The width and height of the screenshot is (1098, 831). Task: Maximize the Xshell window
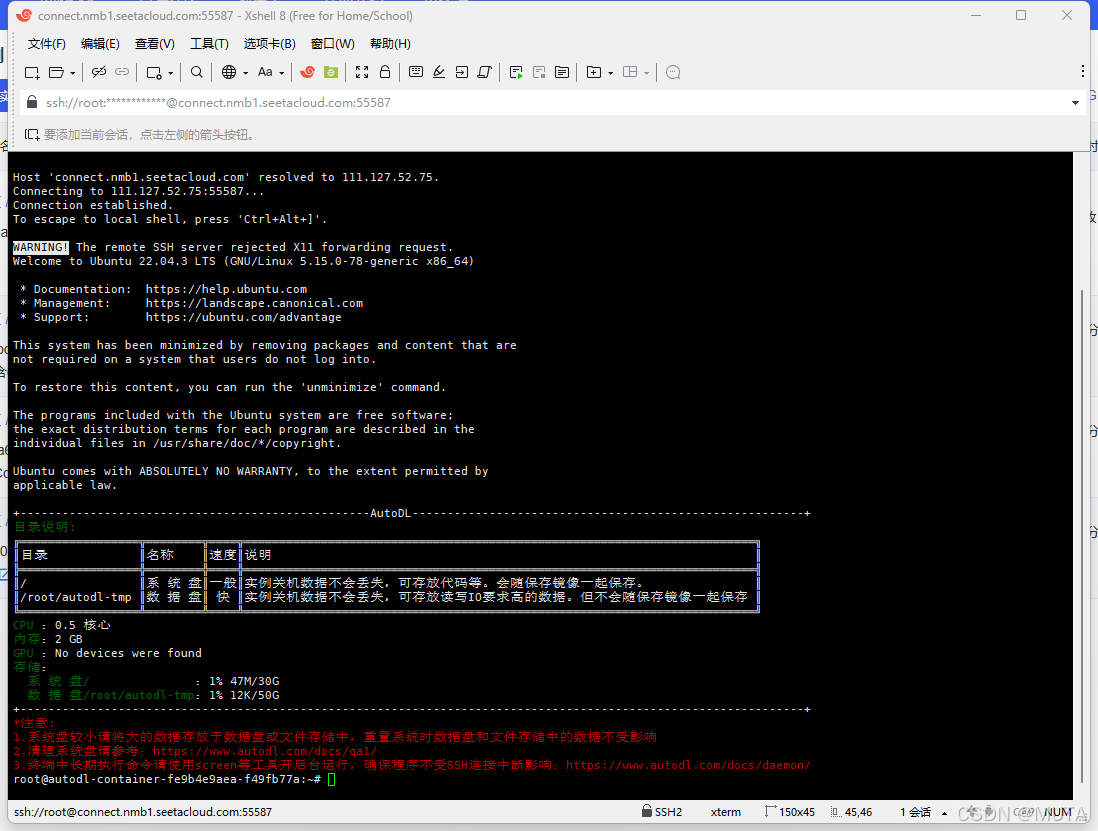pyautogui.click(x=1021, y=15)
